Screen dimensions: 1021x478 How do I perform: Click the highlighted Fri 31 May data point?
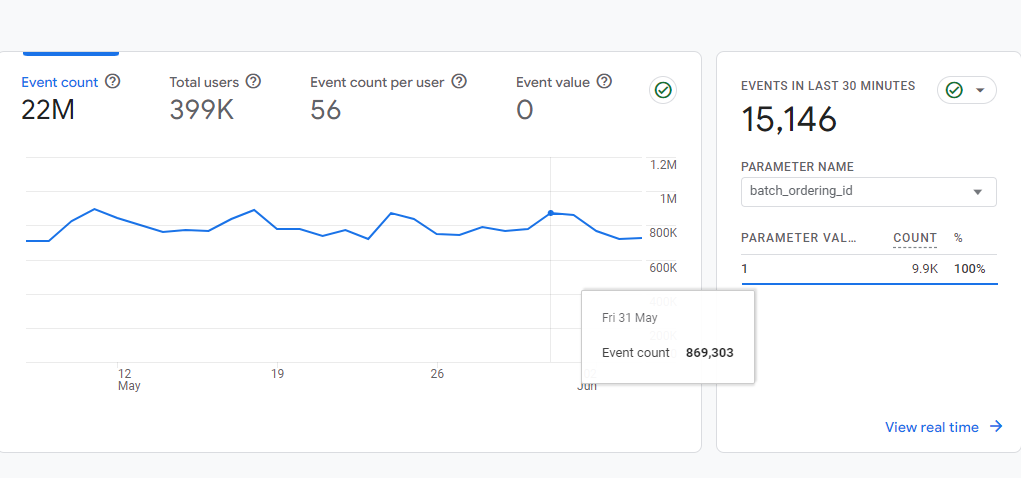[551, 213]
